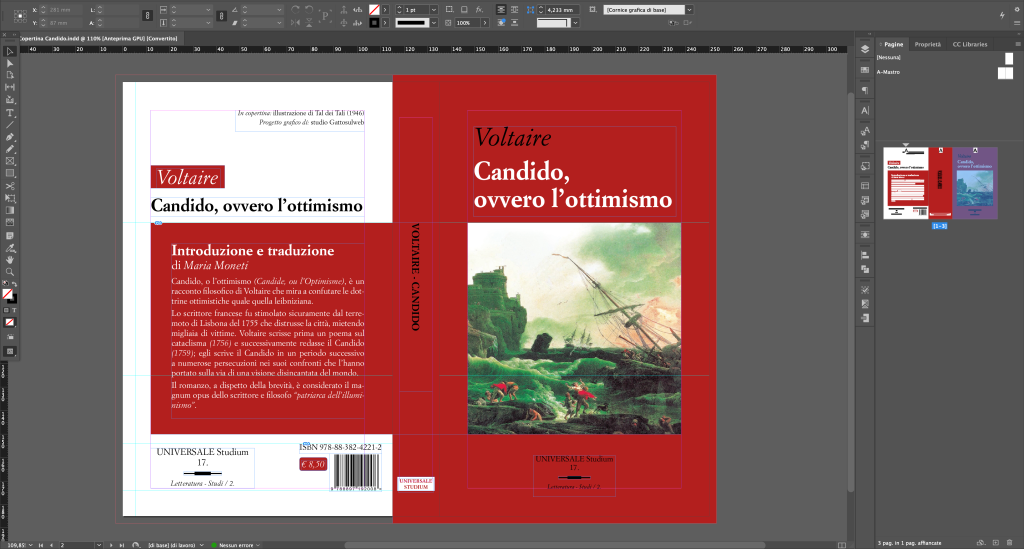Viewport: 1024px width, 549px height.
Task: Select the Type tool
Action: (10, 113)
